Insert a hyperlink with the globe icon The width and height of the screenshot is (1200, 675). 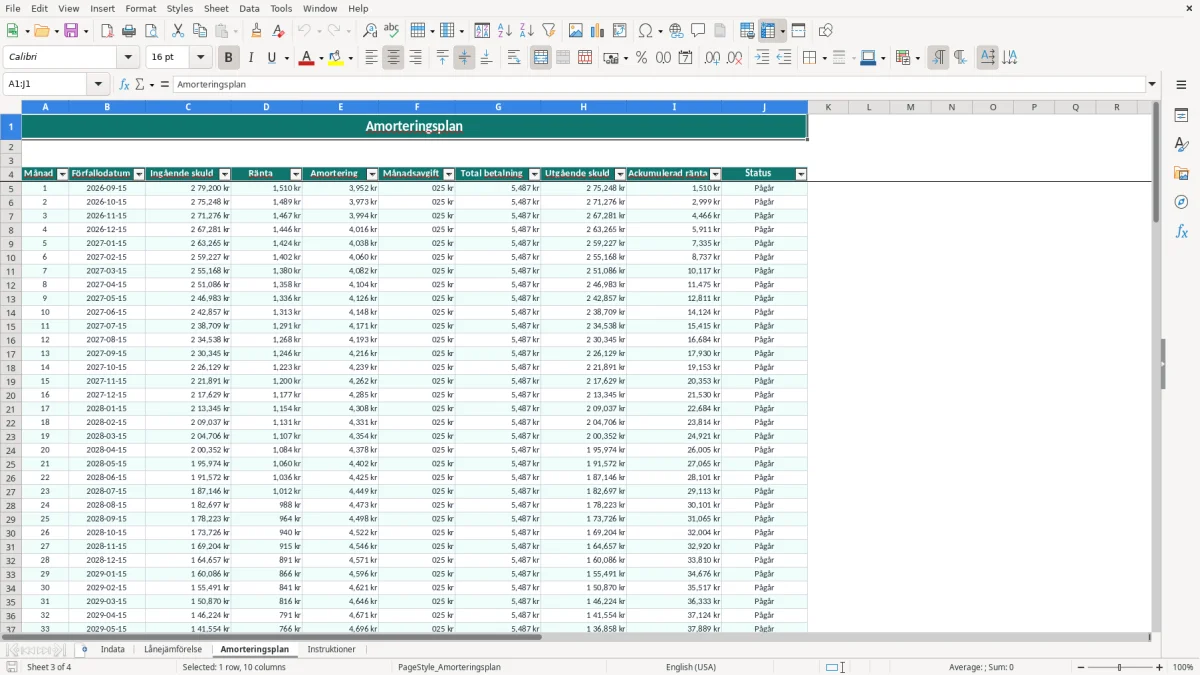pos(676,31)
